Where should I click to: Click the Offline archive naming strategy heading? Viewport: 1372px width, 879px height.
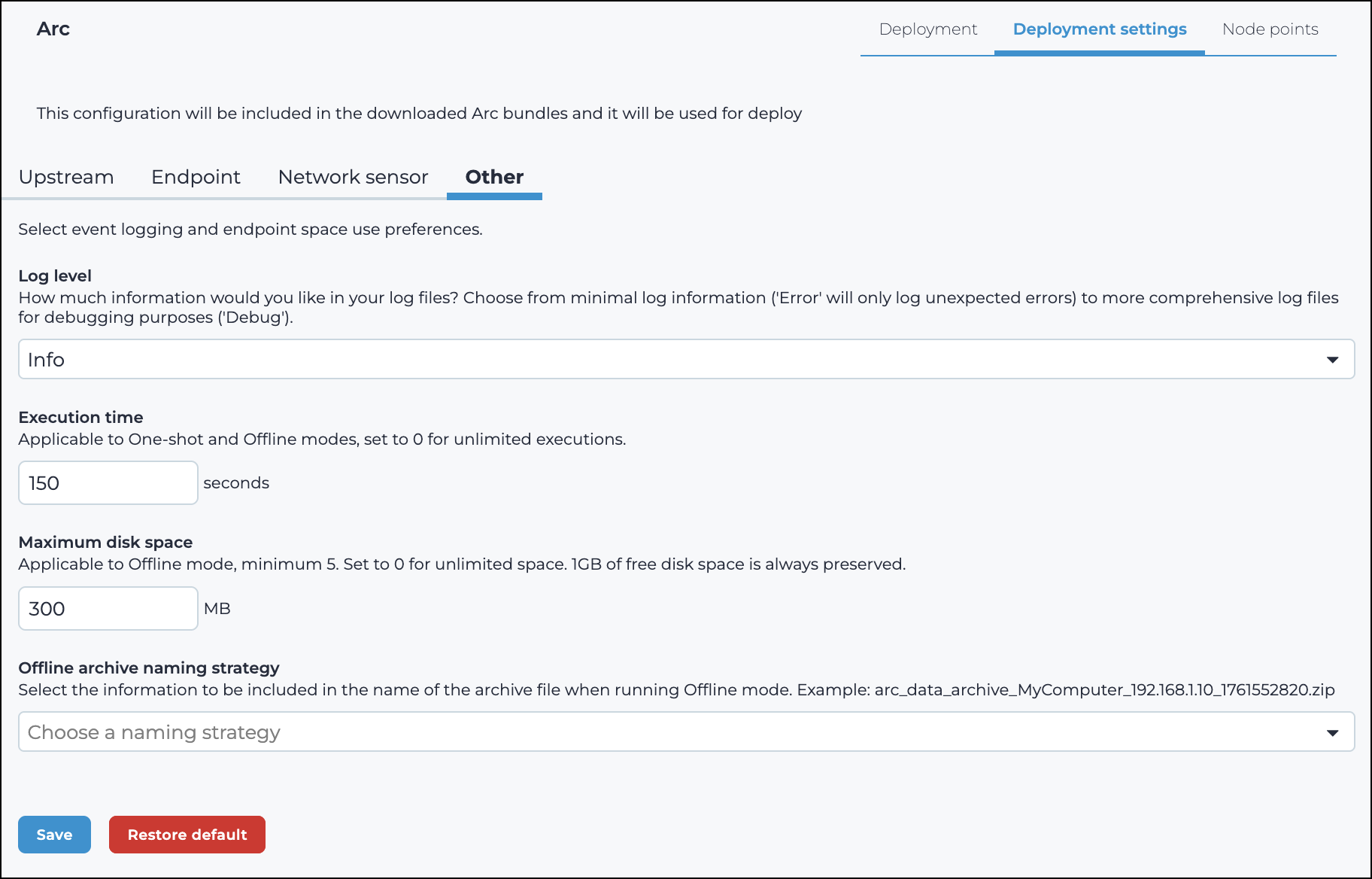coord(149,668)
